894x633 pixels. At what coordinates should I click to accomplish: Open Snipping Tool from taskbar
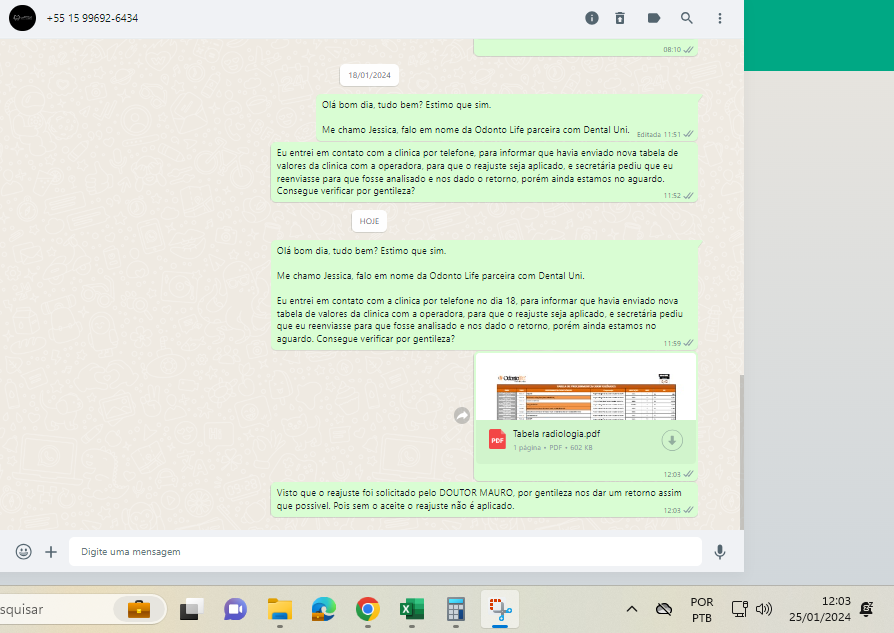[x=500, y=609]
